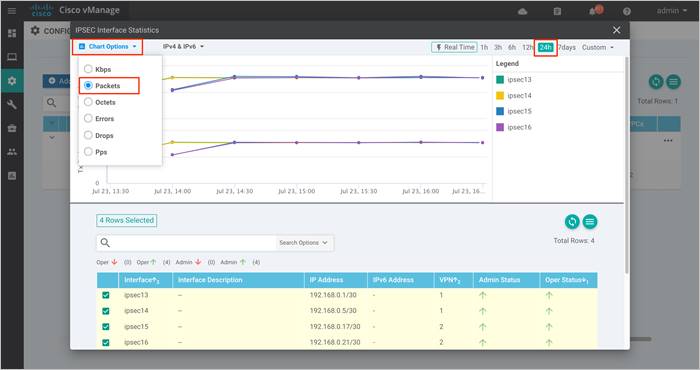Open the vAnalytics chart icon in sidebar
This screenshot has width=700, height=370.
click(12, 176)
